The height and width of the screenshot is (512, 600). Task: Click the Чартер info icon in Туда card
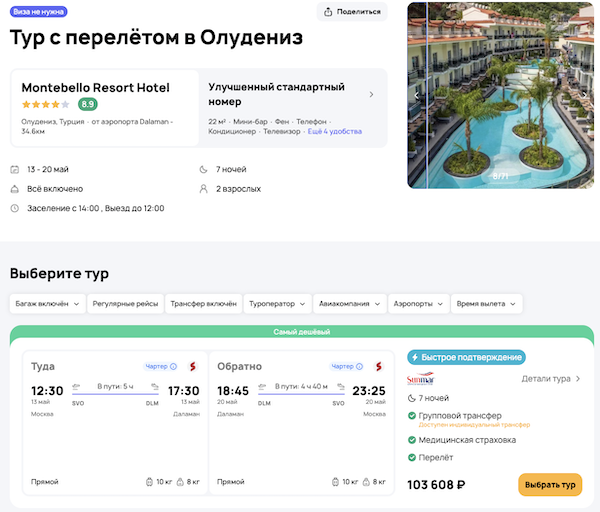coord(174,366)
